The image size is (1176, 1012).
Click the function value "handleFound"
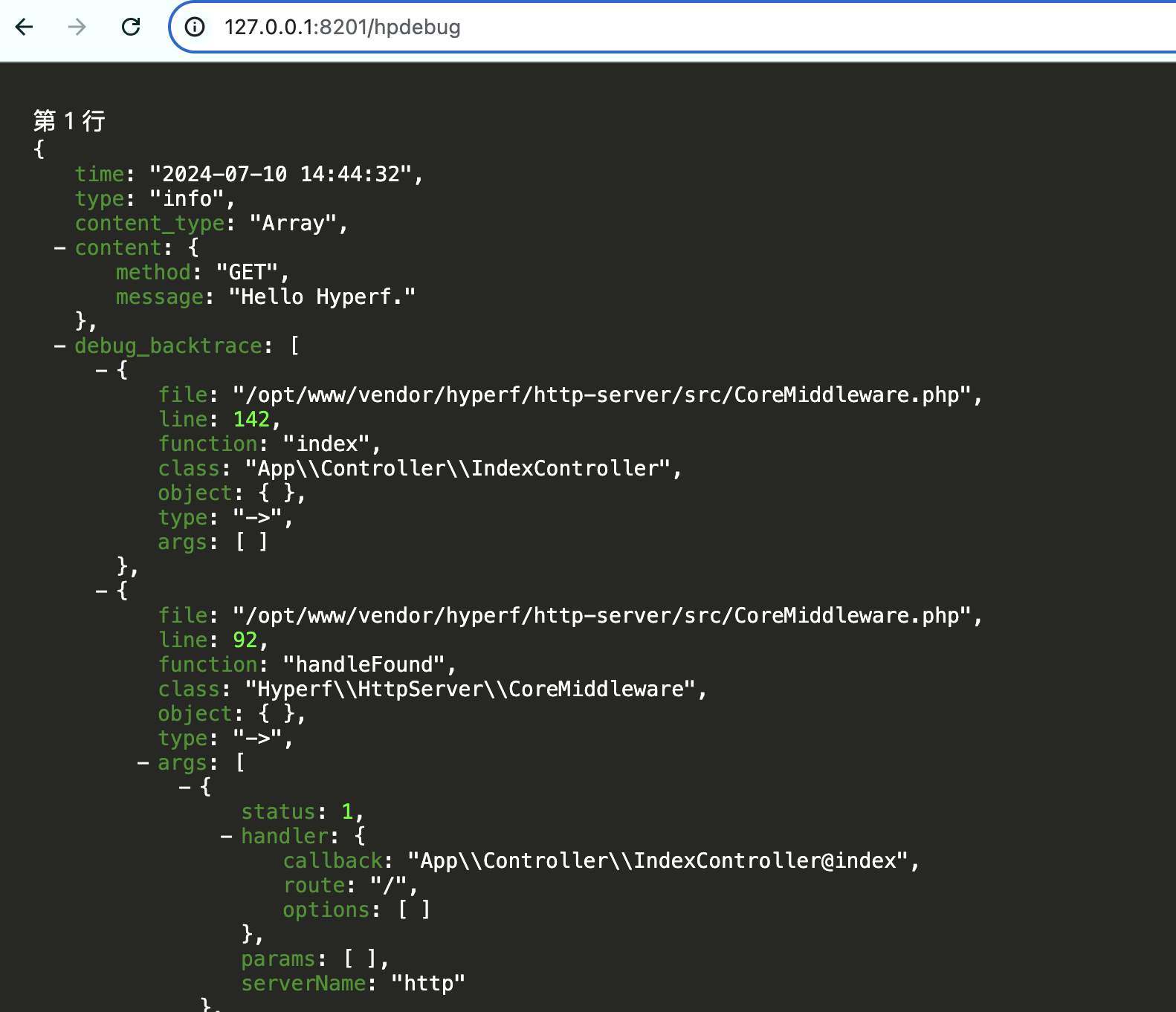pyautogui.click(x=364, y=665)
